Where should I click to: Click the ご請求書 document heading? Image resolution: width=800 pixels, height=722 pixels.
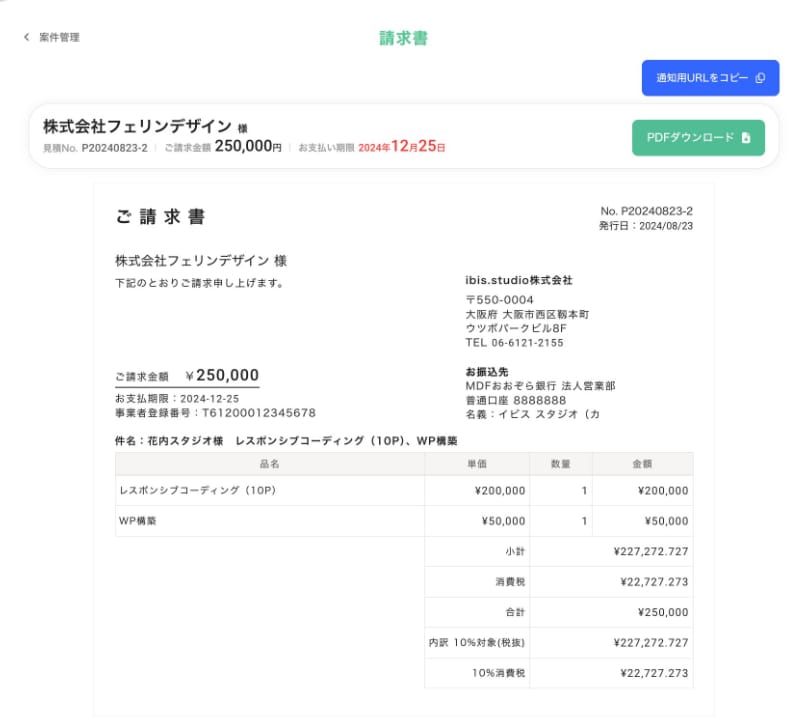coord(160,217)
